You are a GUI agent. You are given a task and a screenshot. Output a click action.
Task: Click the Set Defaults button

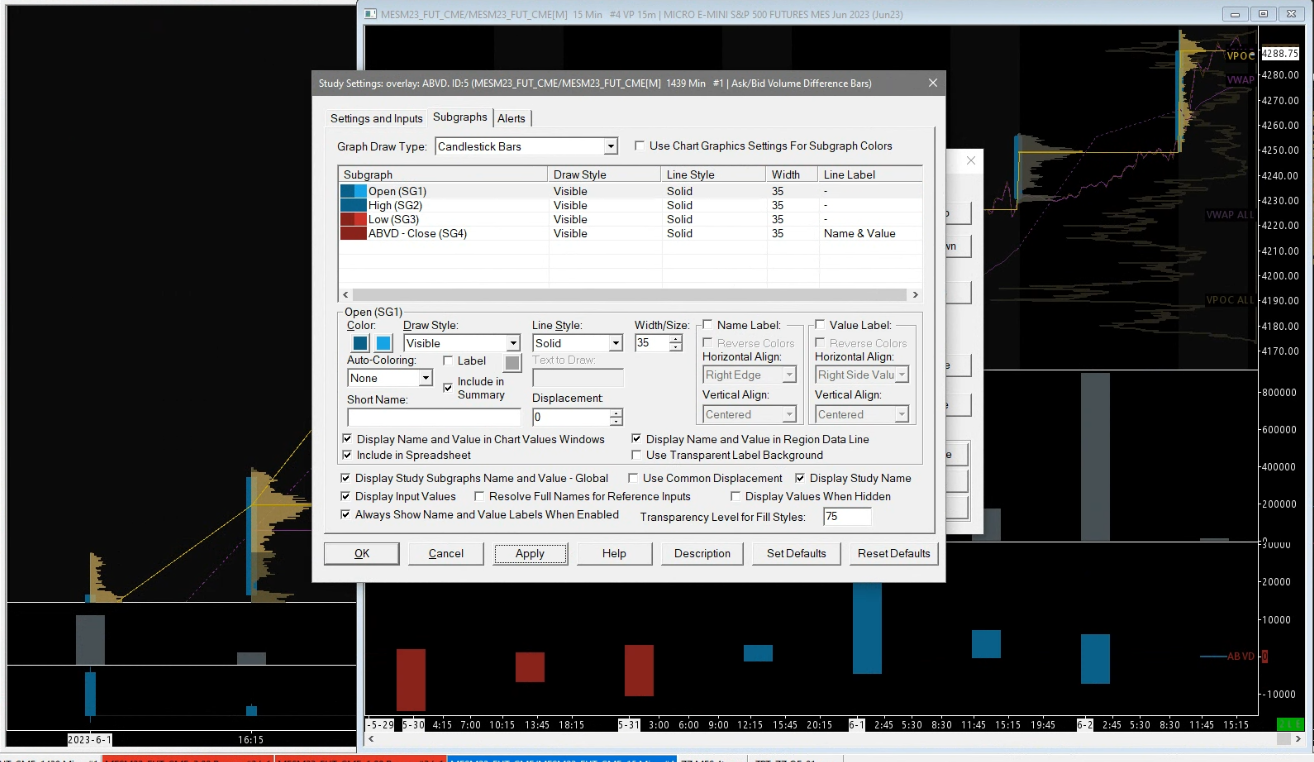tap(796, 553)
